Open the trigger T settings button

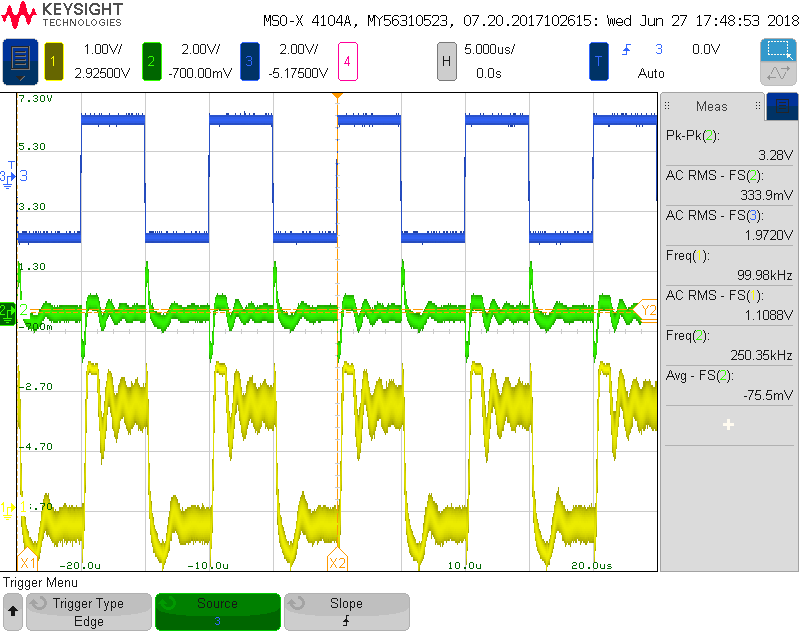pos(598,62)
